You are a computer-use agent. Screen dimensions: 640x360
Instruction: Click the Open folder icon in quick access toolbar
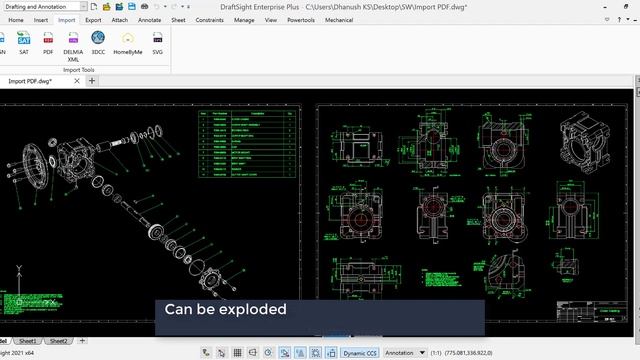107,7
